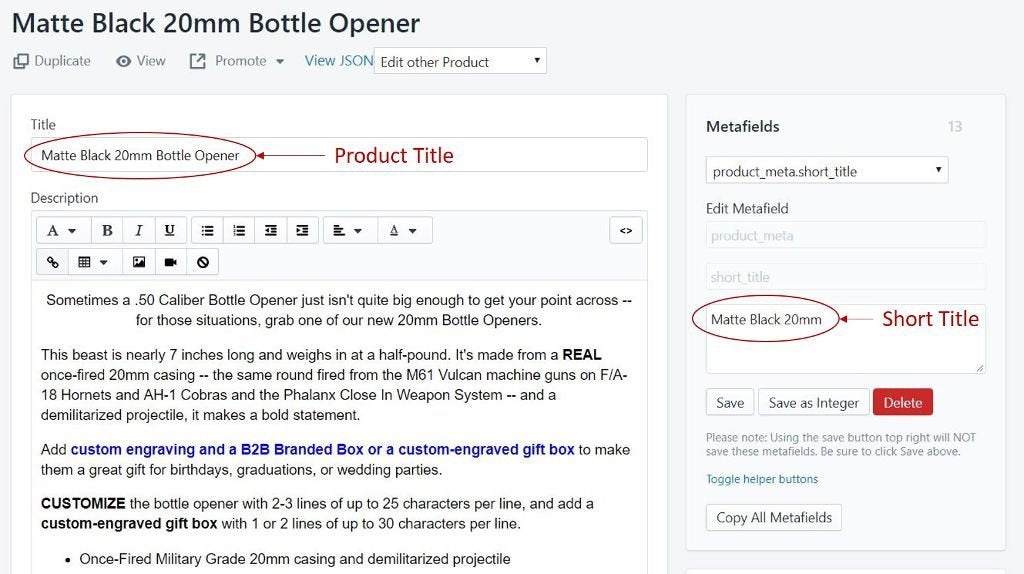Click the Save as Integer button
The width and height of the screenshot is (1024, 574).
point(813,402)
